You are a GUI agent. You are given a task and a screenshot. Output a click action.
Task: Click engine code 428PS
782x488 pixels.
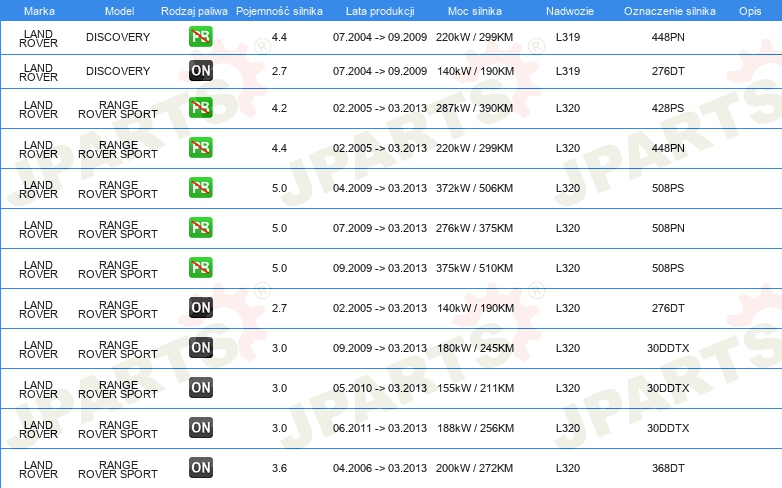click(x=668, y=108)
